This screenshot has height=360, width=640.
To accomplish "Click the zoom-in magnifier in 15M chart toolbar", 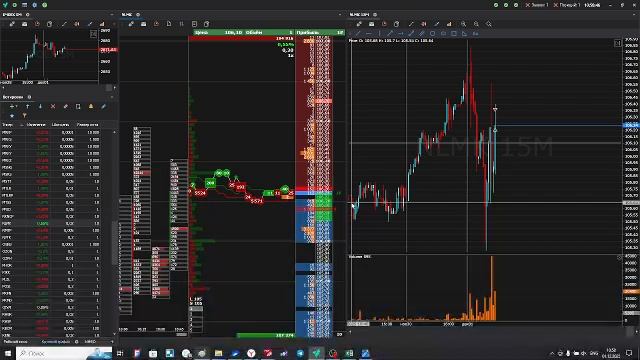I will tap(464, 24).
